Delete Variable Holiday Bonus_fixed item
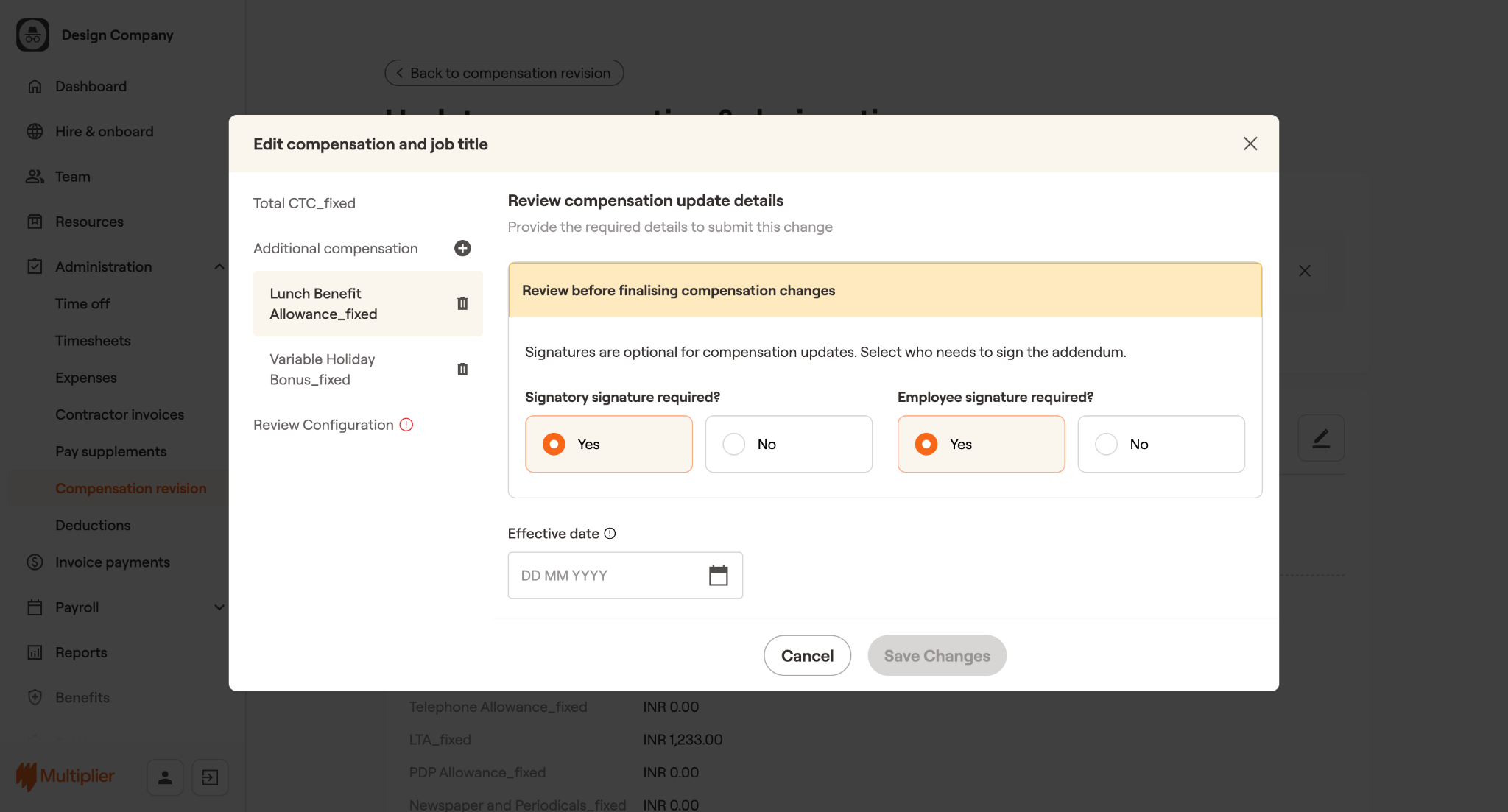 pyautogui.click(x=462, y=369)
